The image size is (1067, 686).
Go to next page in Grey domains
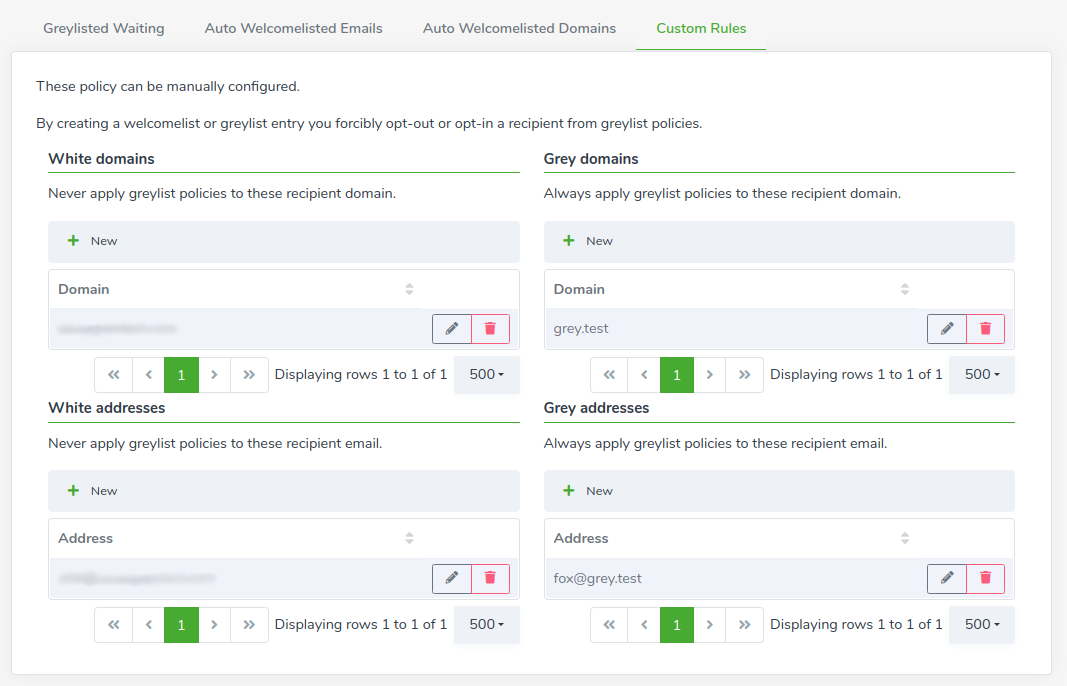tap(710, 375)
